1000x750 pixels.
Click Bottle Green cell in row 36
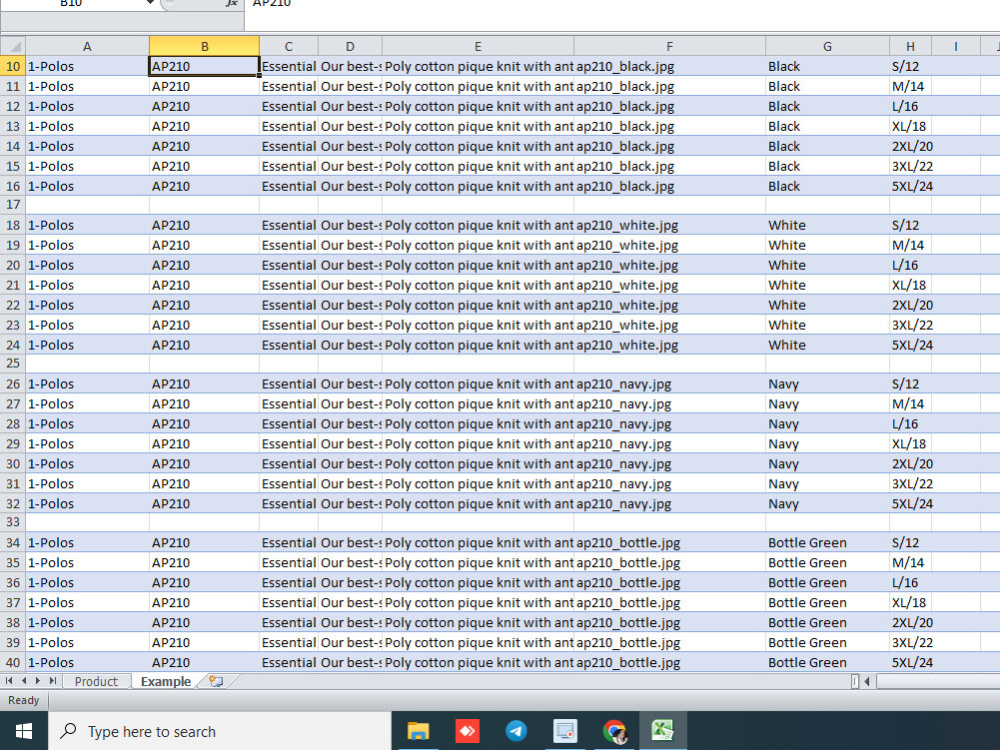(x=827, y=583)
